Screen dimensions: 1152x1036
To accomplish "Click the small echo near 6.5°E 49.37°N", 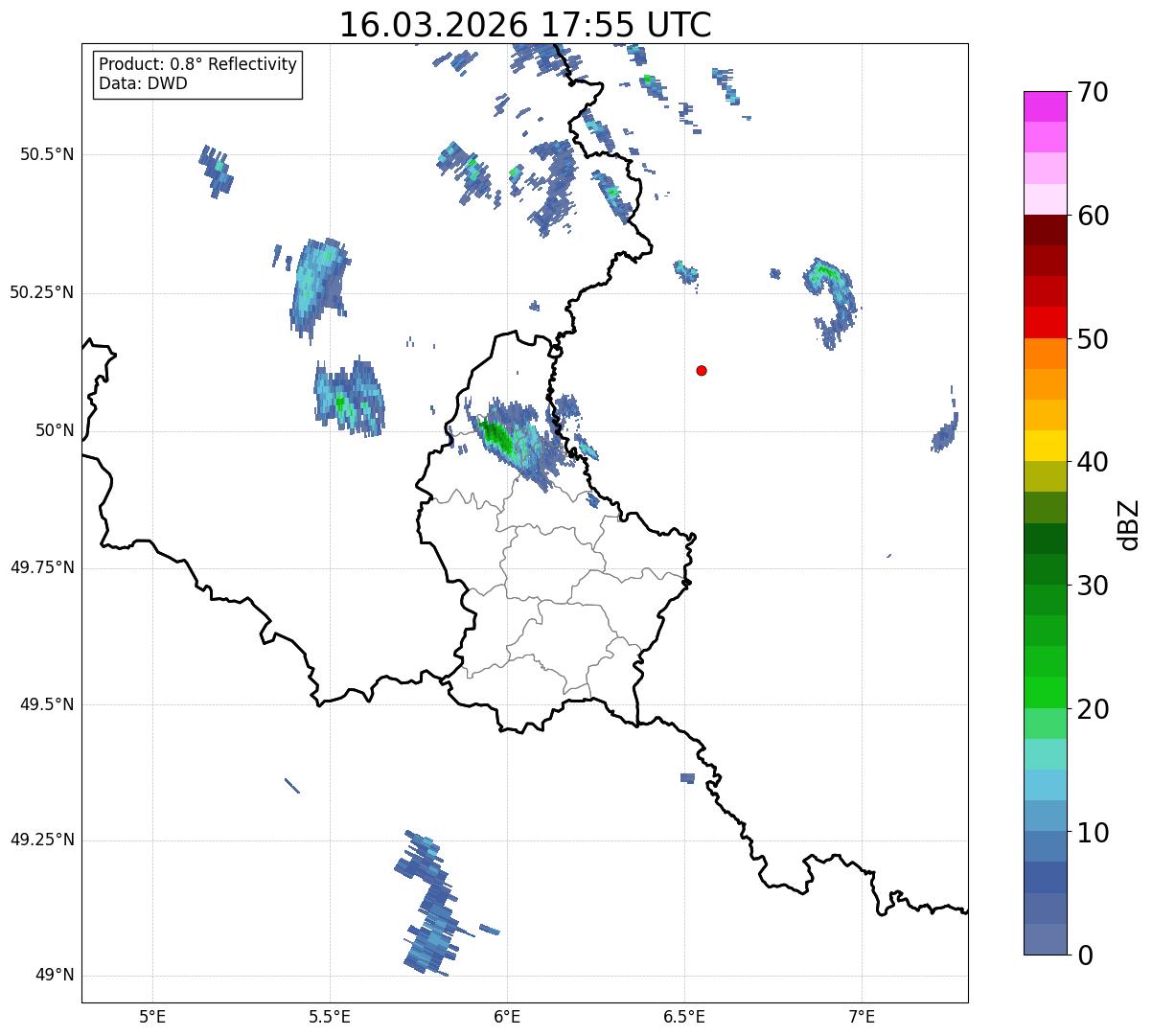I will (x=687, y=778).
